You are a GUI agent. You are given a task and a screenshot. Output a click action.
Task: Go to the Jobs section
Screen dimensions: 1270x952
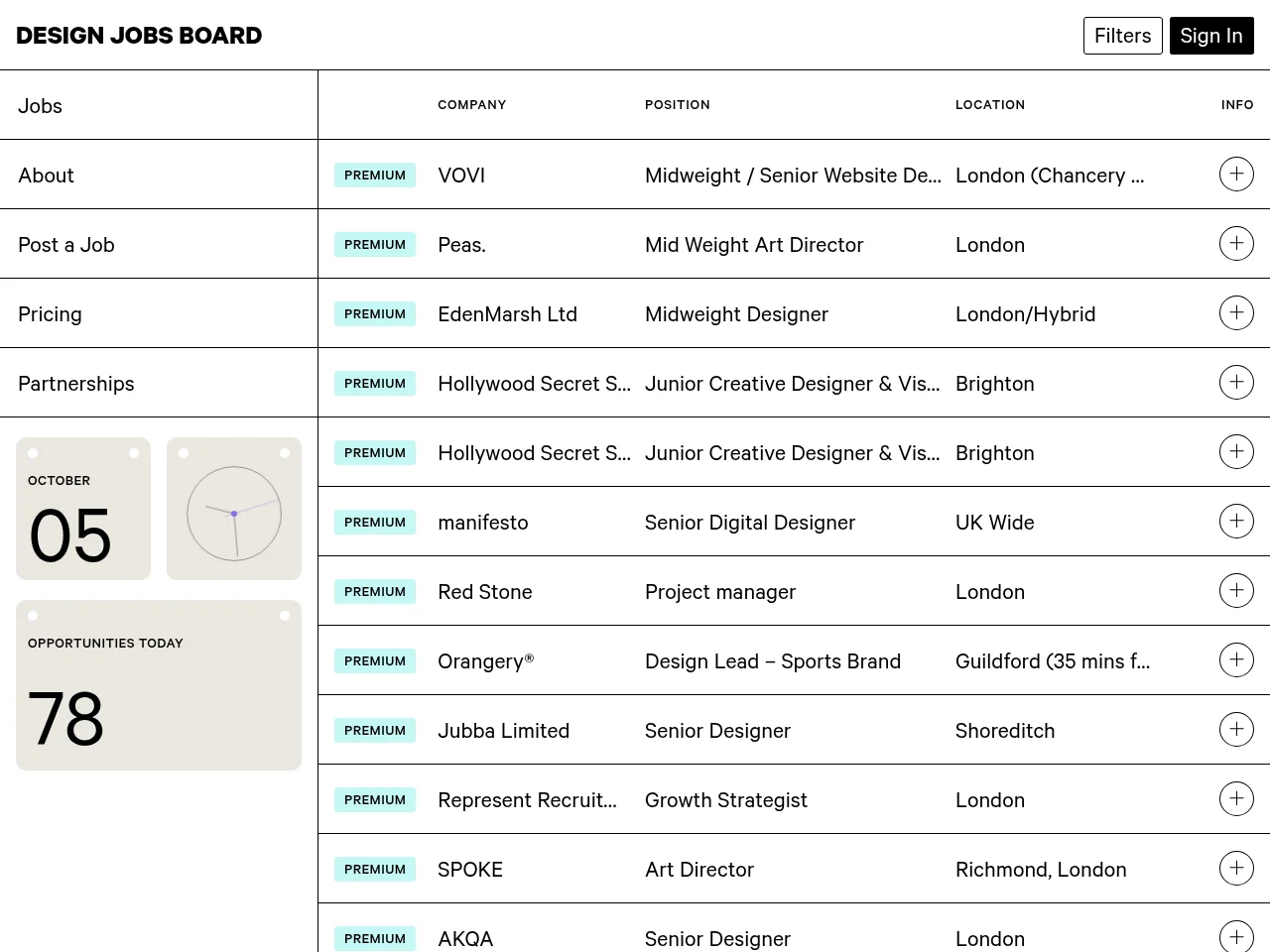pyautogui.click(x=159, y=105)
